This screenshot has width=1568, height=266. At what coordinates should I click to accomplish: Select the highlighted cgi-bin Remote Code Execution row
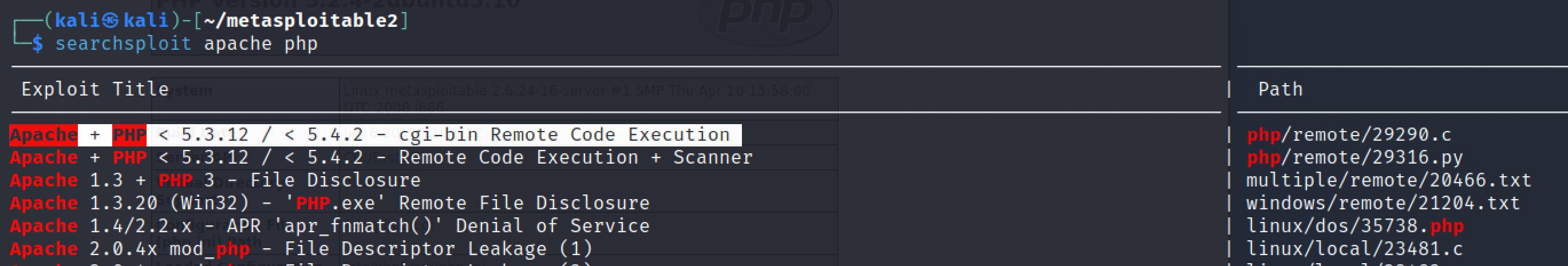(375, 135)
